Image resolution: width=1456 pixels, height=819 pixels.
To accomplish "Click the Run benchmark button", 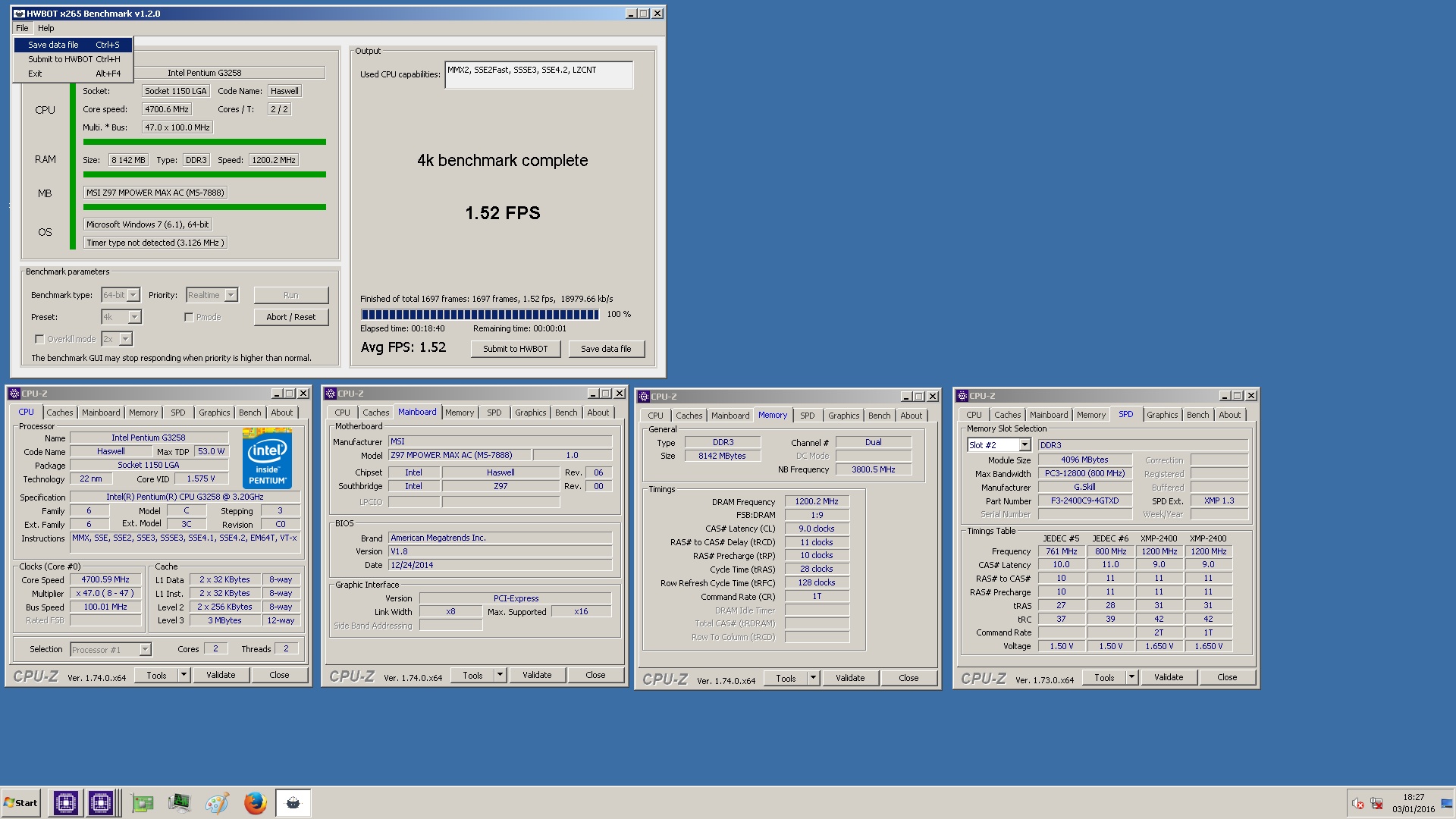I will pos(291,295).
